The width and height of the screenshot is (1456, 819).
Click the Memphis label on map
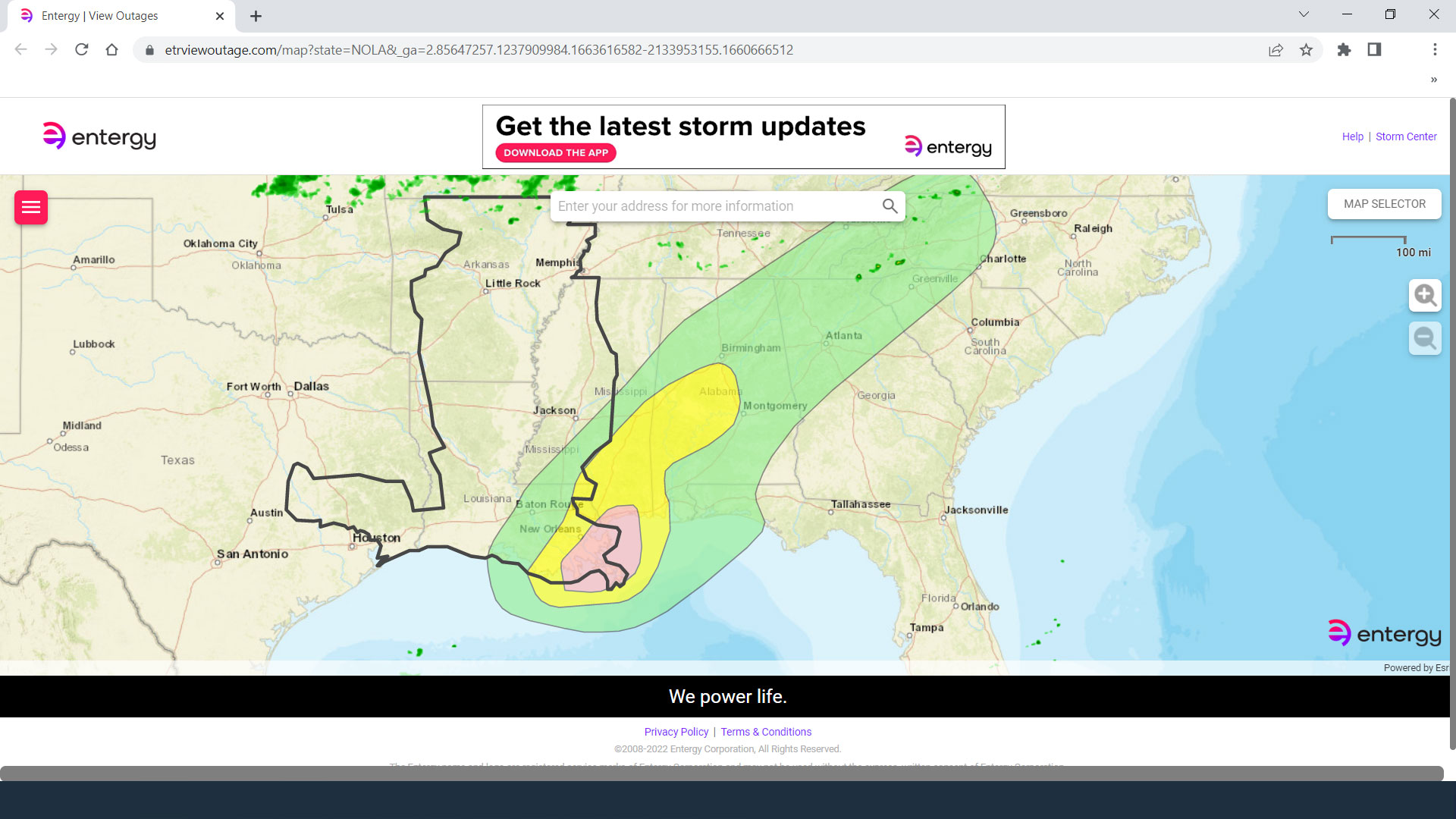pos(557,262)
